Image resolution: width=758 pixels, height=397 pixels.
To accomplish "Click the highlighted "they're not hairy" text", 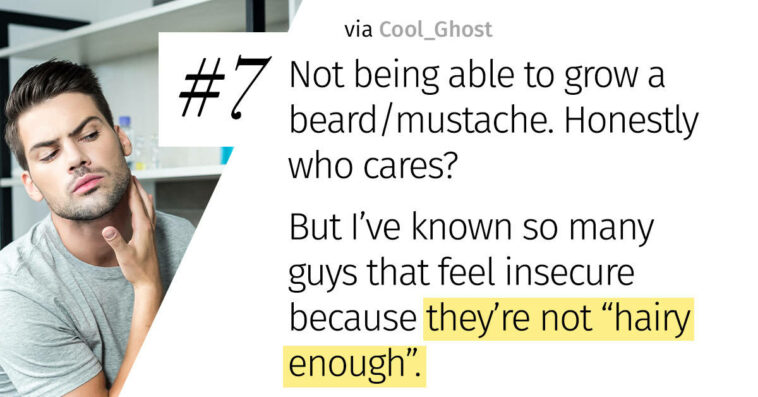I will click(x=559, y=319).
